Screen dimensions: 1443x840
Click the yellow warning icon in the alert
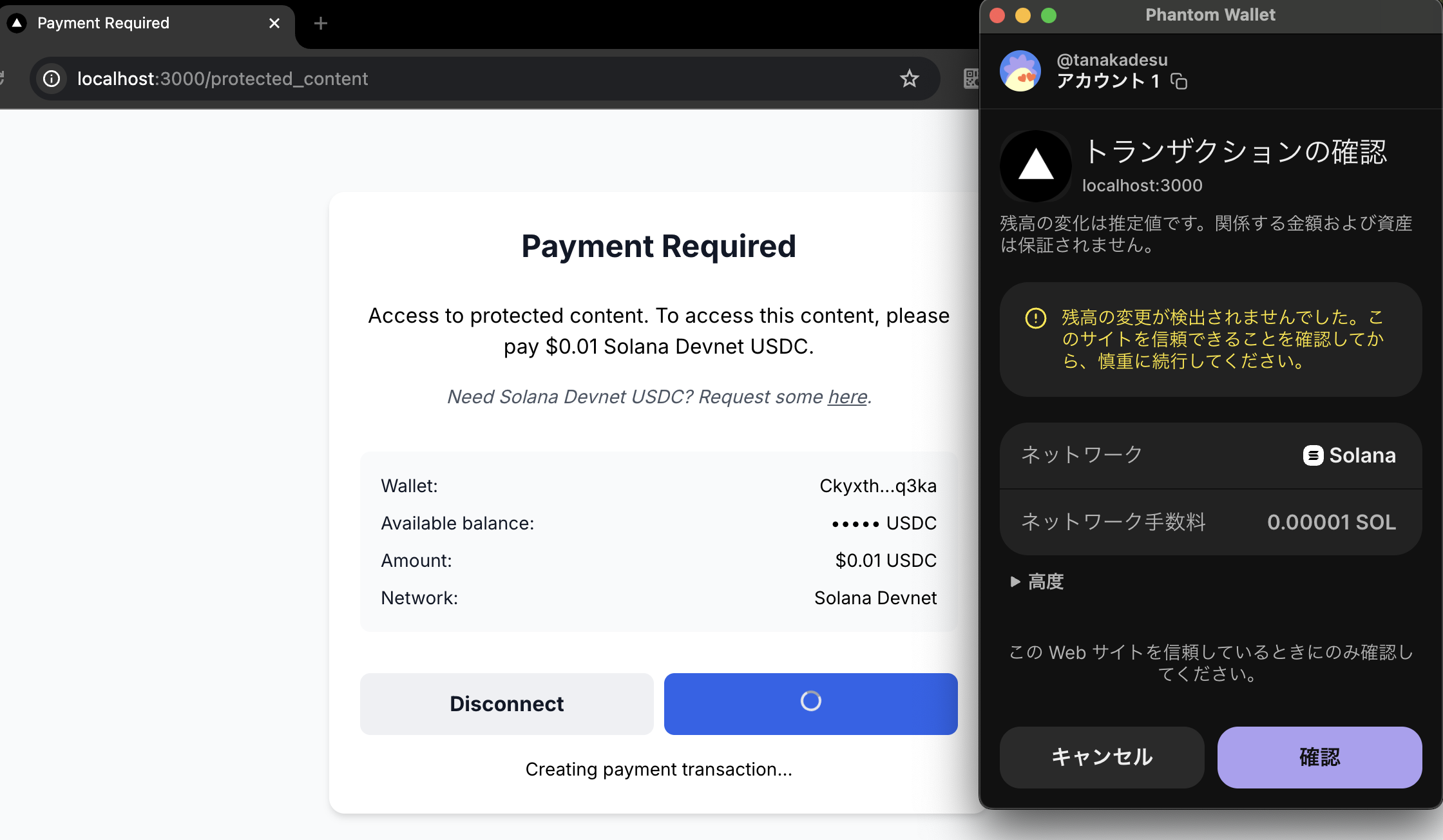click(x=1035, y=318)
